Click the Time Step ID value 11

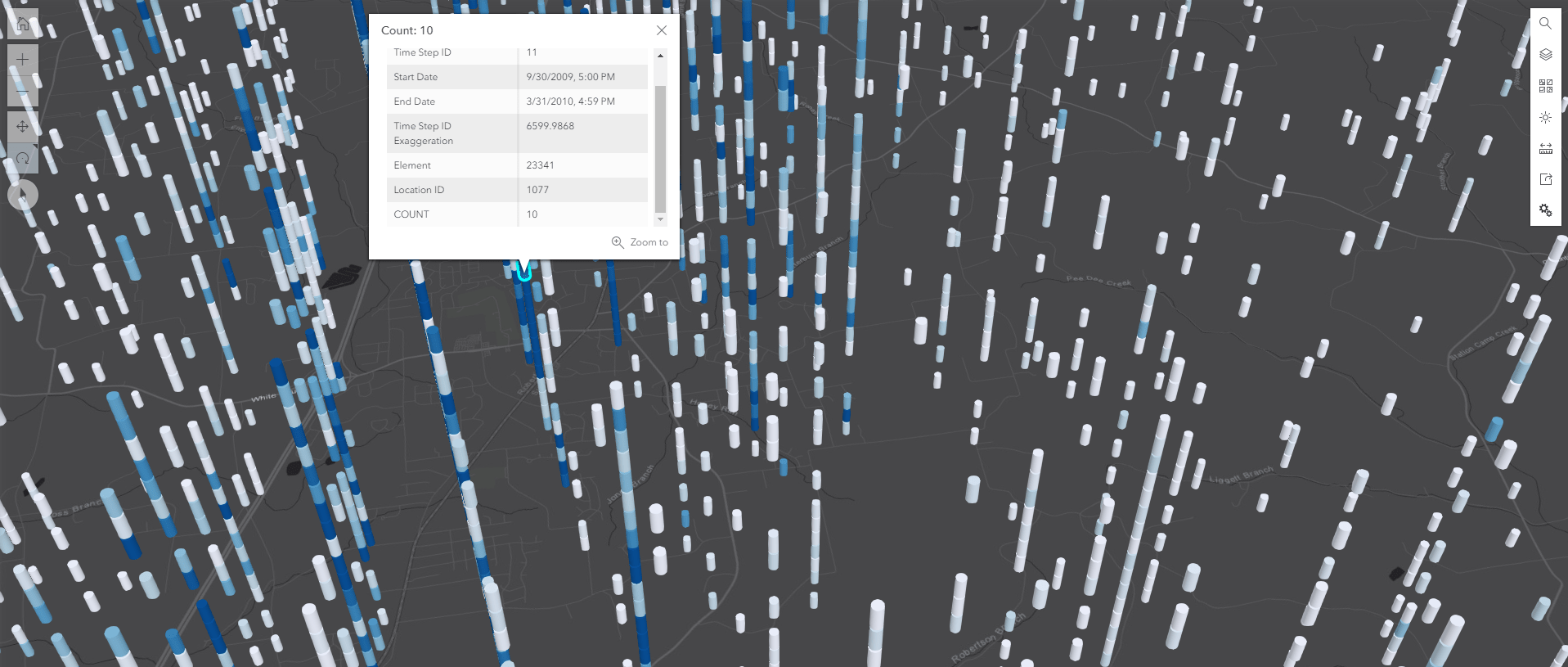[532, 52]
